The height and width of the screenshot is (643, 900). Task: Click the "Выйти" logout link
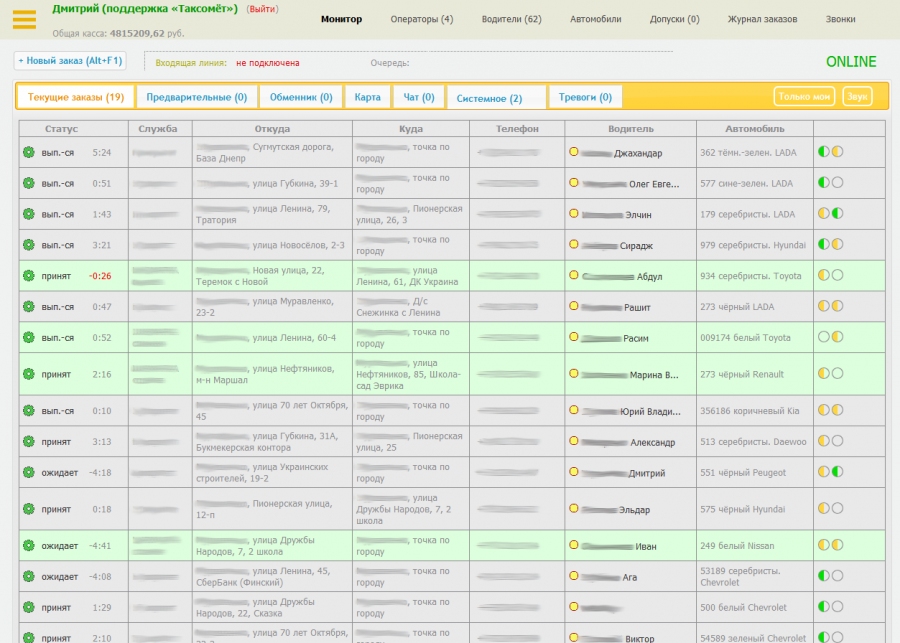click(262, 9)
